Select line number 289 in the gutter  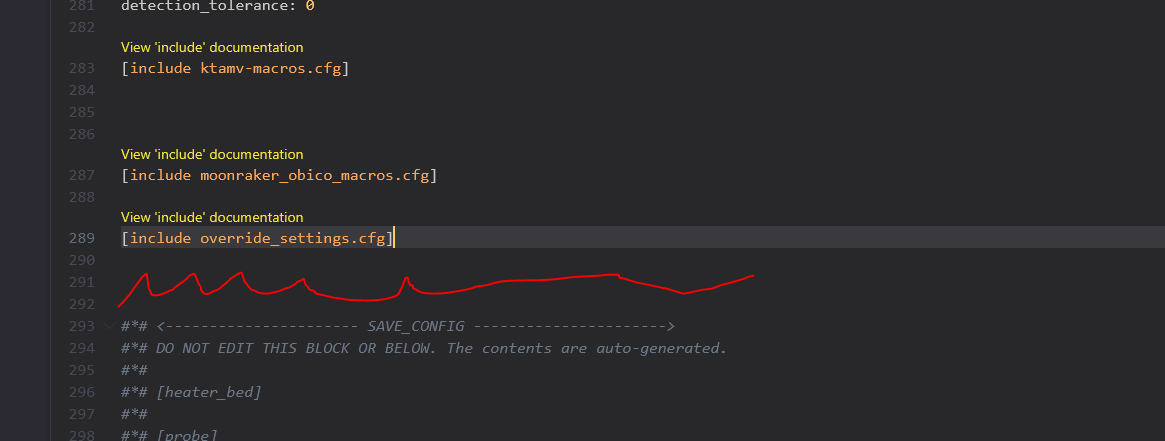click(x=81, y=238)
